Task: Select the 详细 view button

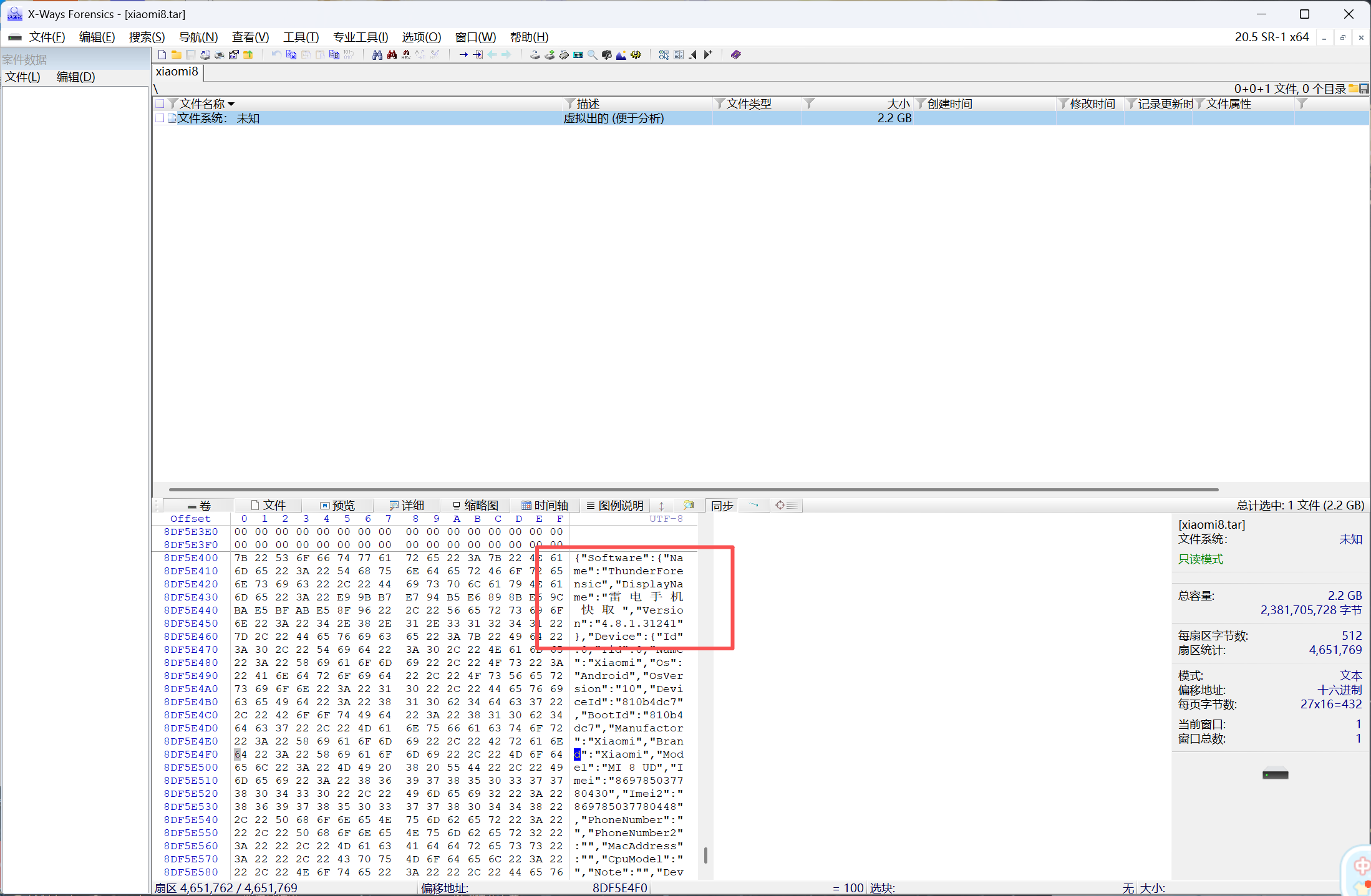Action: click(407, 505)
